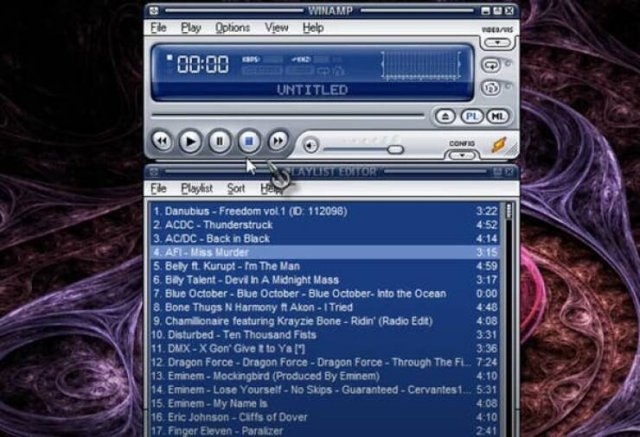Toggle the ML media library button
640x437 pixels.
(x=498, y=117)
